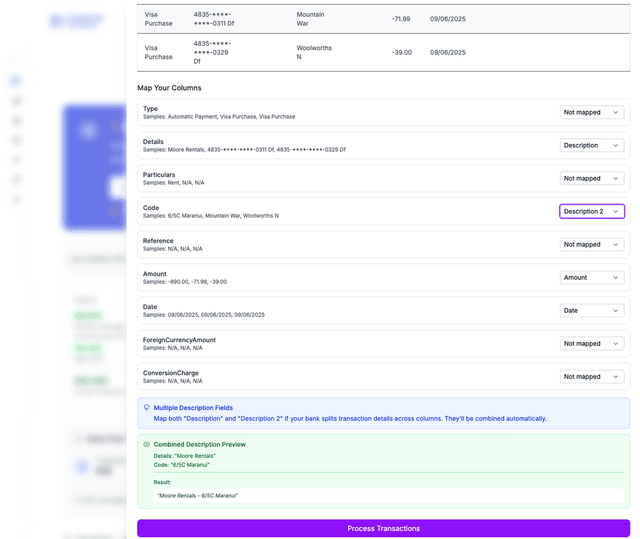Click the Map Your Columns heading
Image resolution: width=640 pixels, height=539 pixels.
tap(172, 88)
